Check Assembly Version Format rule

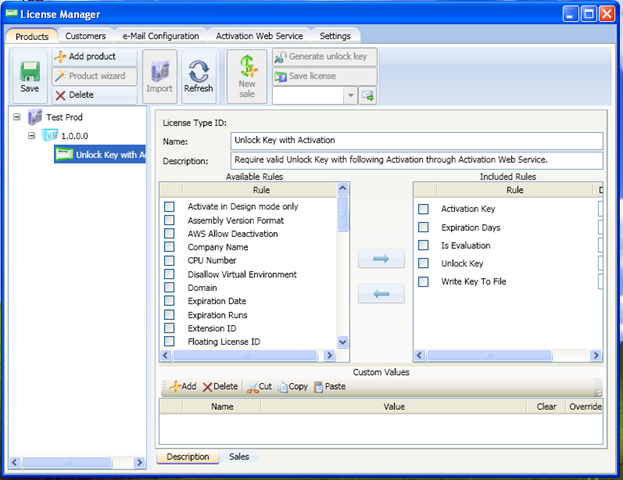(169, 220)
